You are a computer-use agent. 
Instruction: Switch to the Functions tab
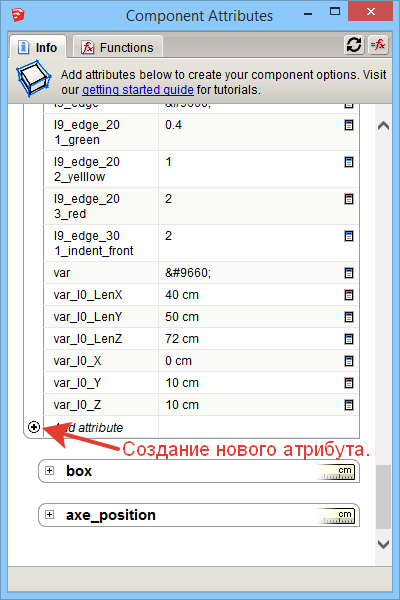point(118,47)
